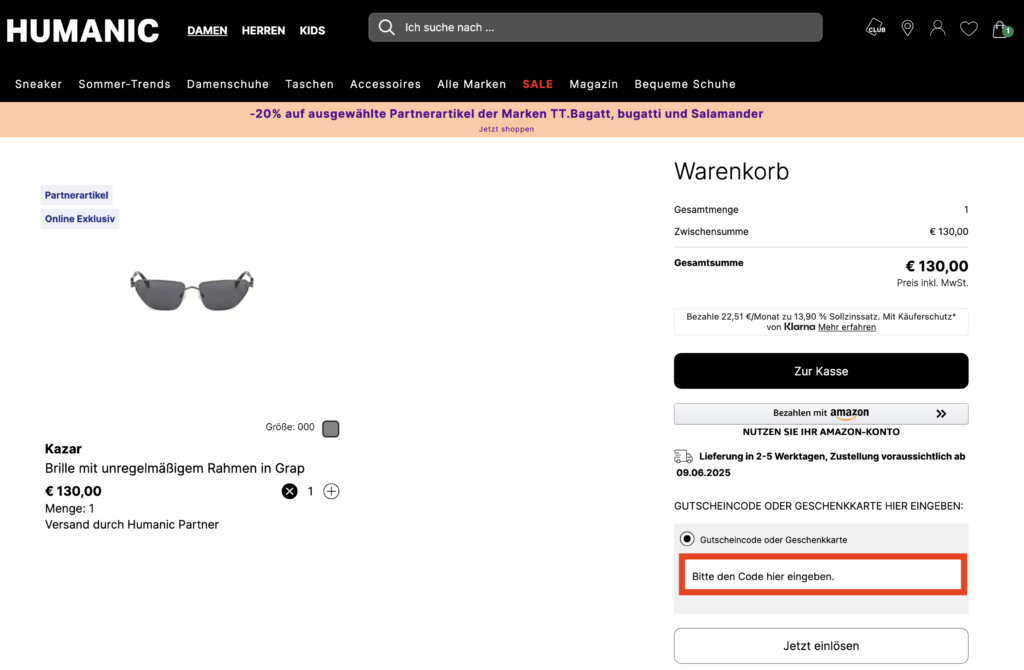The image size is (1024, 670).
Task: Click the Gesamtmenge label
Action: 706,210
